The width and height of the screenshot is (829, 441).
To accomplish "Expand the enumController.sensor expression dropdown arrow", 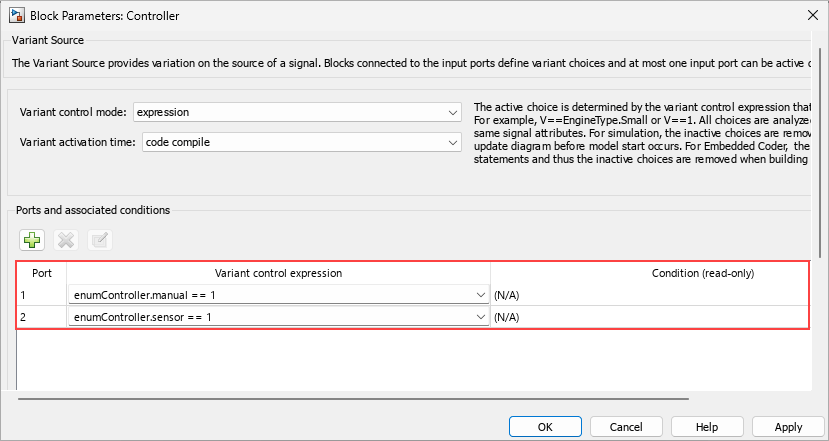I will [x=481, y=317].
